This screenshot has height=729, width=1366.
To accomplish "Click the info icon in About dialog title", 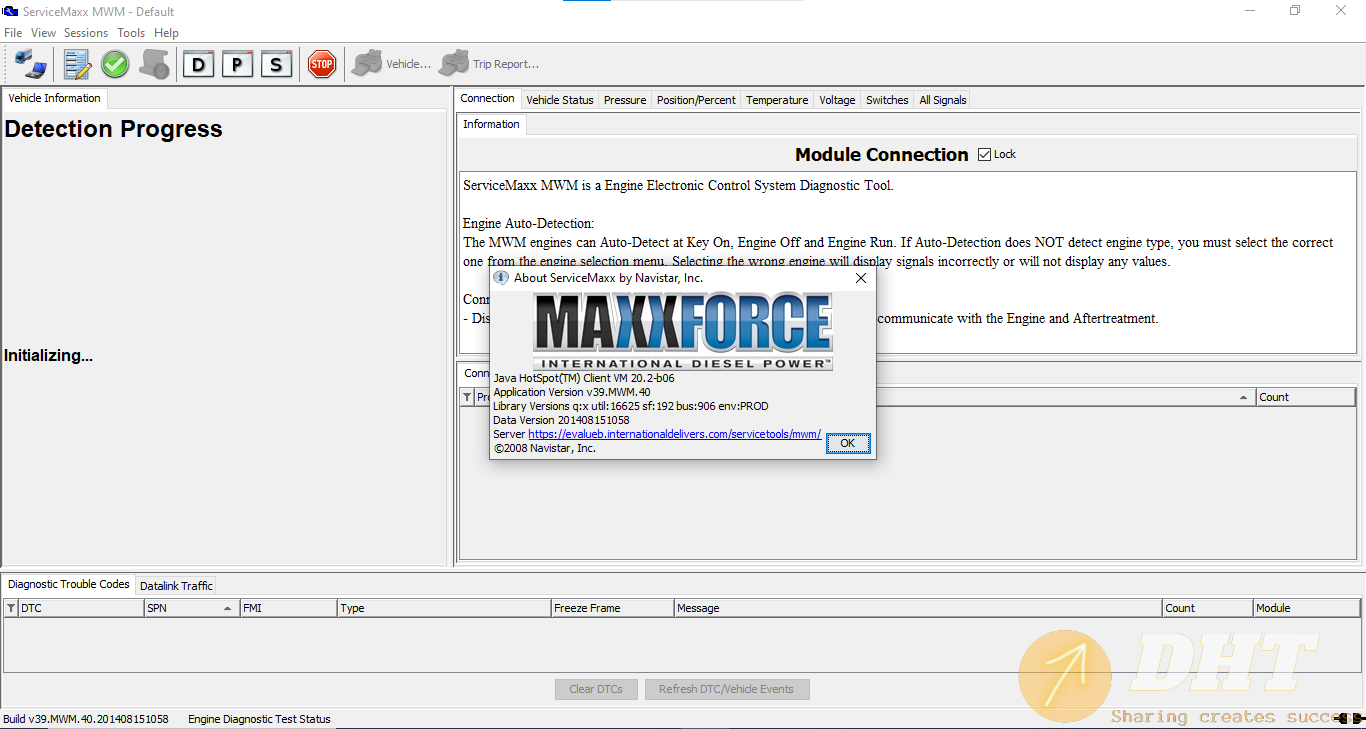I will [501, 278].
